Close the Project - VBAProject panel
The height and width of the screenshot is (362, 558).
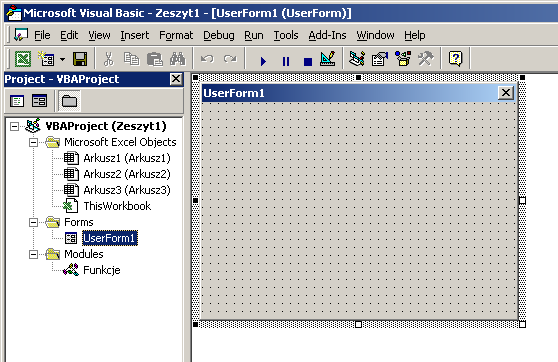(176, 79)
